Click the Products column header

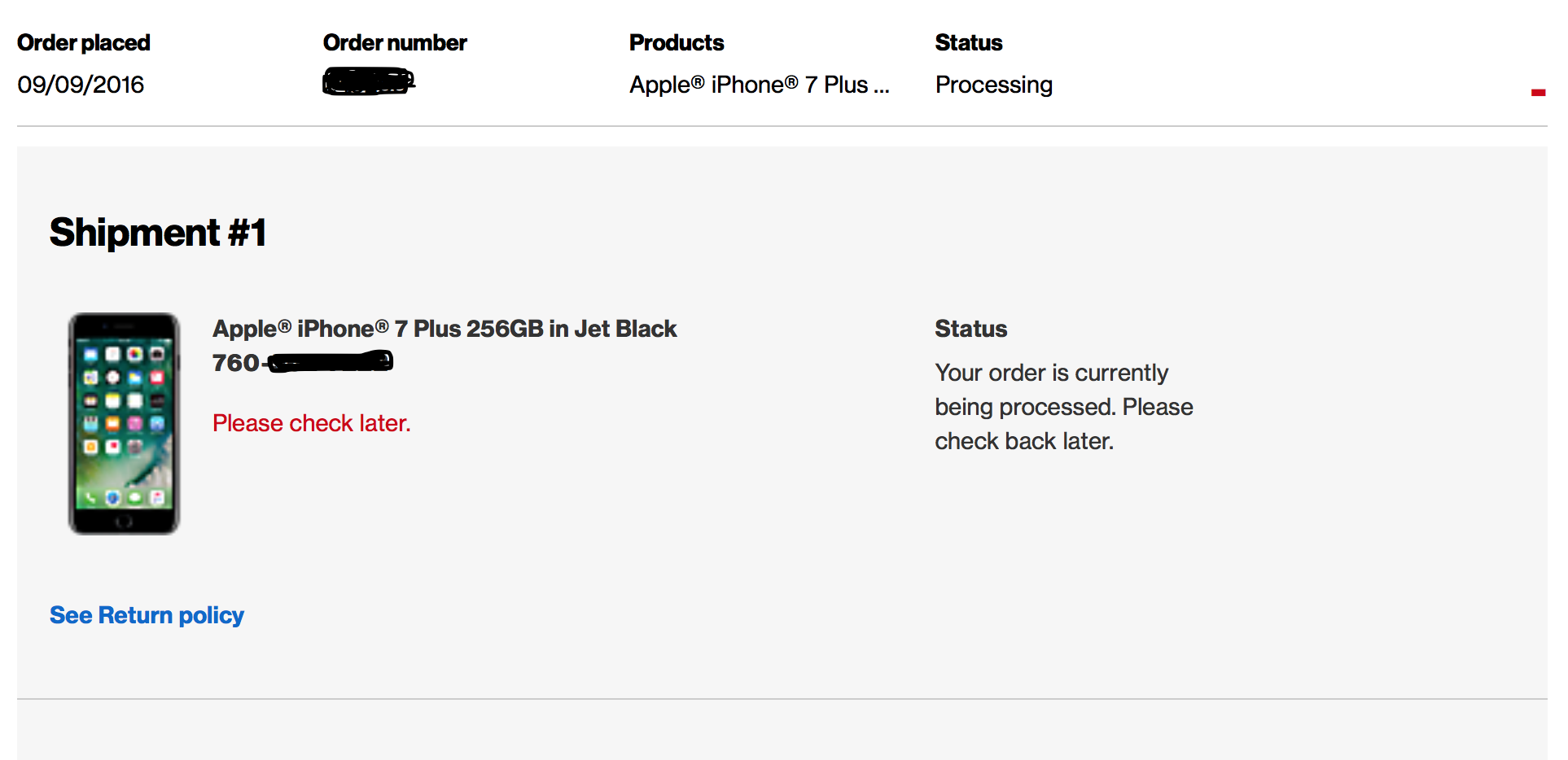pyautogui.click(x=677, y=42)
